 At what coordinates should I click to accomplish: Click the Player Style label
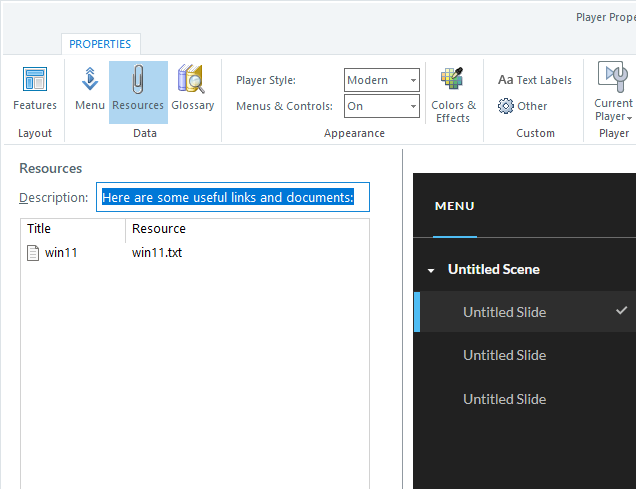pos(266,80)
